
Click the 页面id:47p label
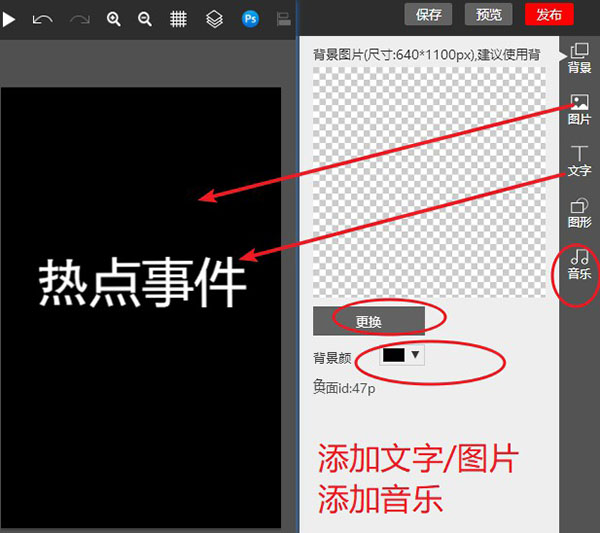[344, 388]
